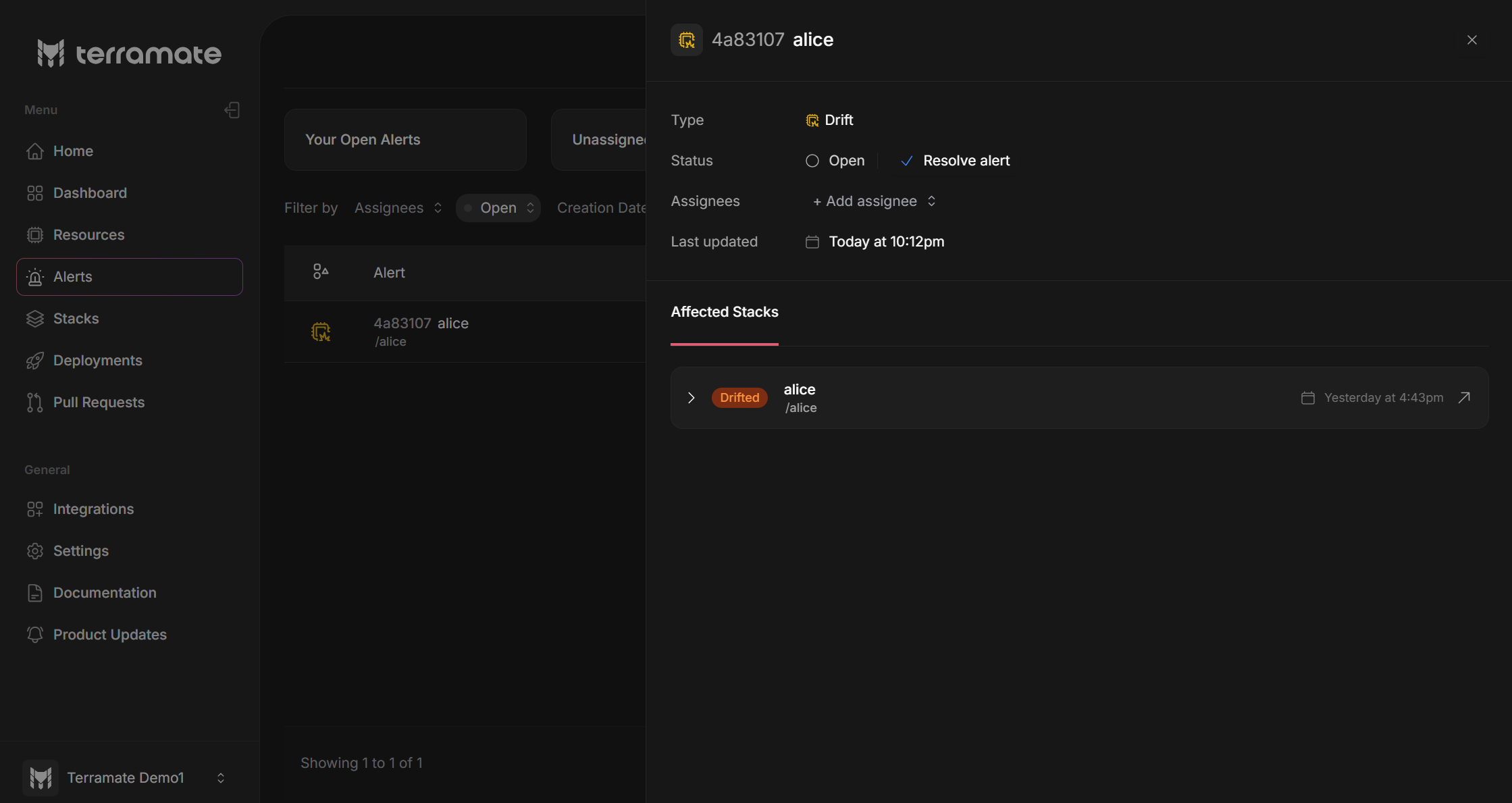1512x803 pixels.
Task: Open external link arrow for alice stack
Action: [1464, 398]
